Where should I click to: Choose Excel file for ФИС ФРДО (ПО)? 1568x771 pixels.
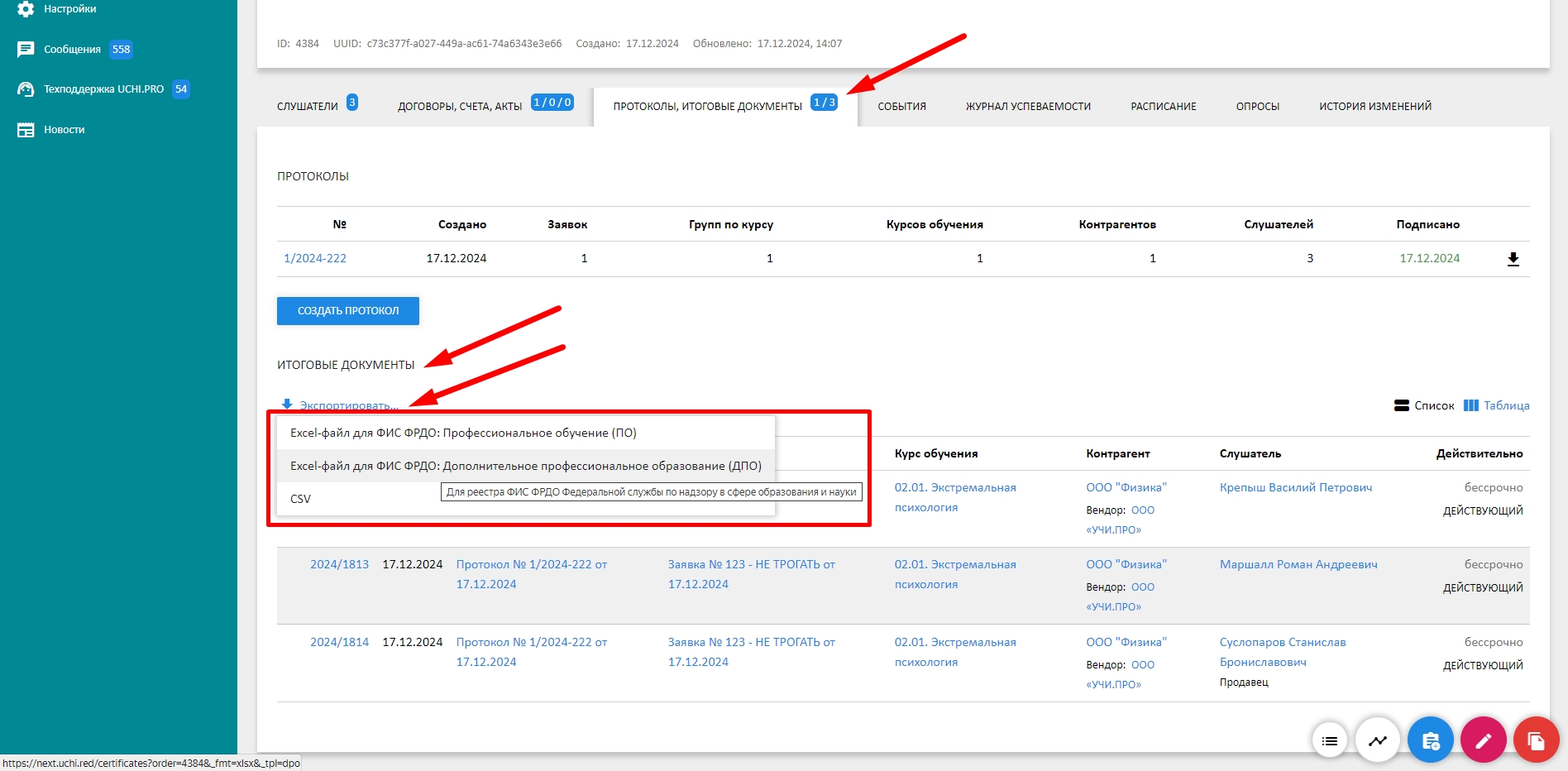(x=525, y=433)
